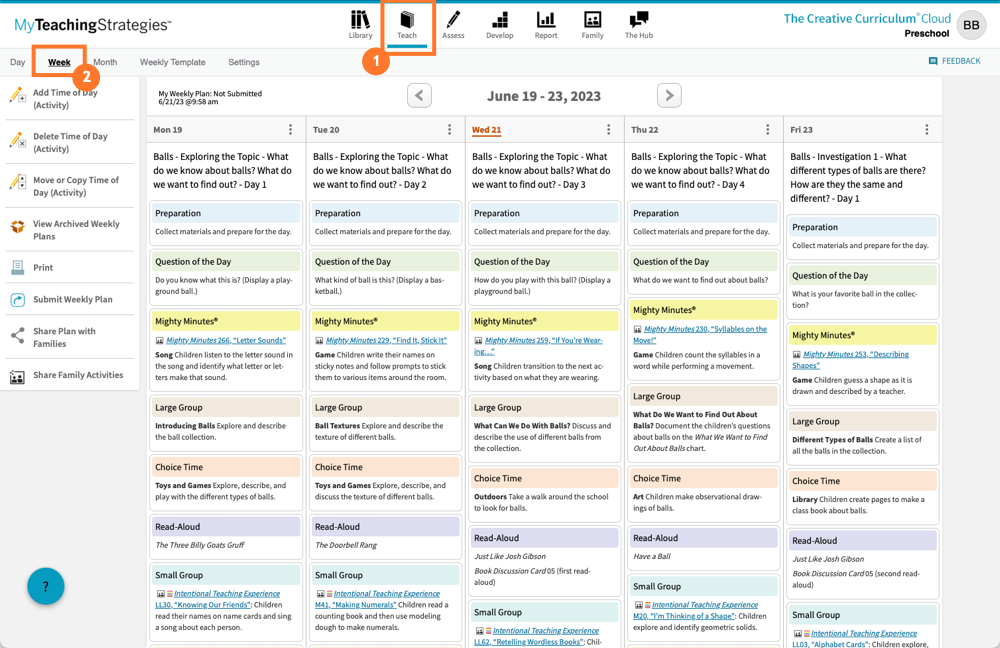
Task: Advance to next week arrow
Action: click(669, 95)
